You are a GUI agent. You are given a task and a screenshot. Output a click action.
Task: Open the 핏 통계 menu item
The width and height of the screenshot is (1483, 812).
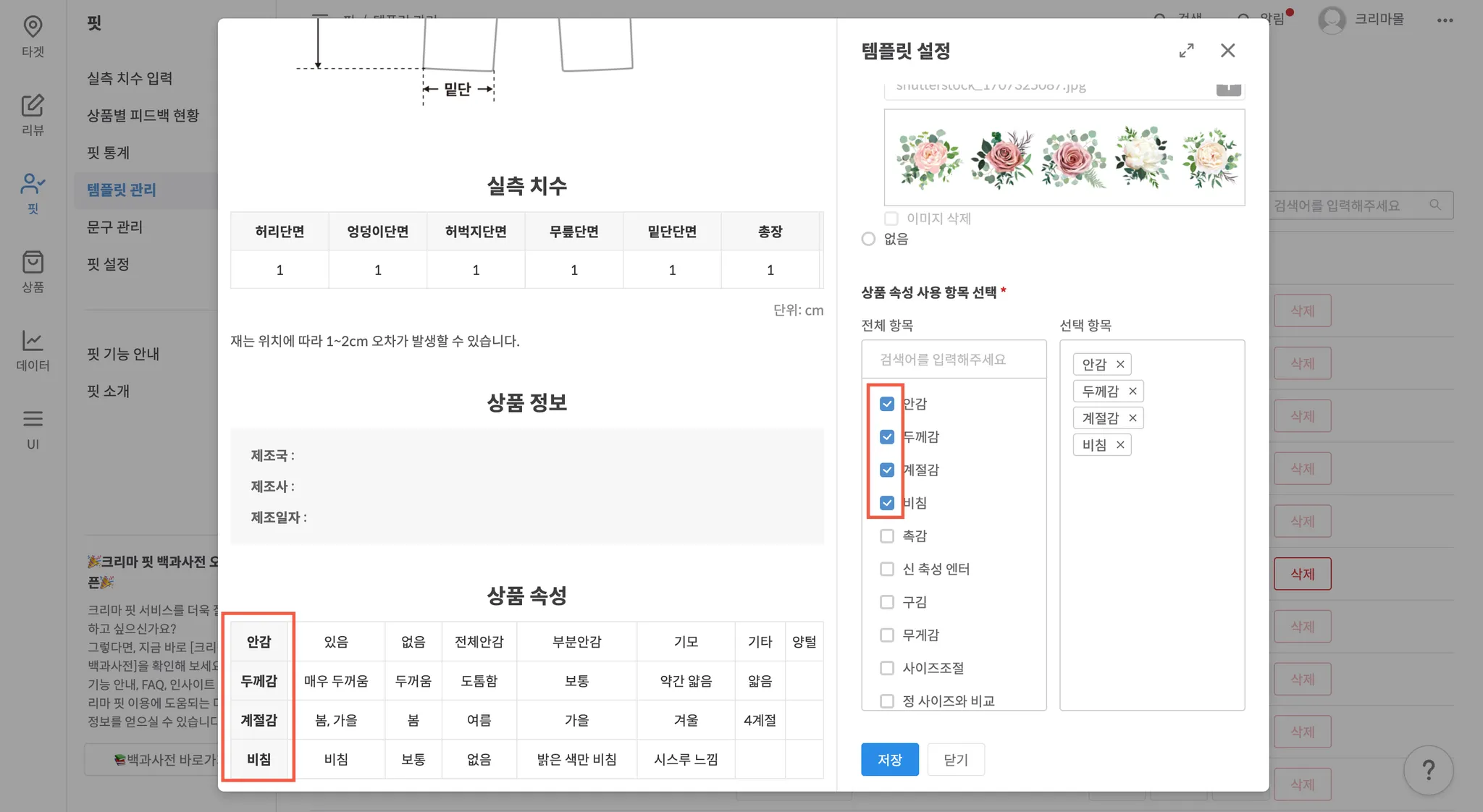click(x=109, y=153)
